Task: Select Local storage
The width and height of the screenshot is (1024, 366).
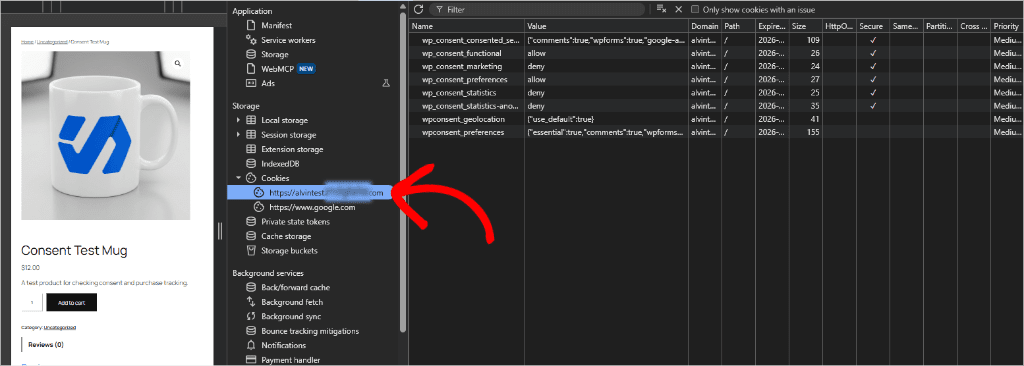Action: coord(284,120)
